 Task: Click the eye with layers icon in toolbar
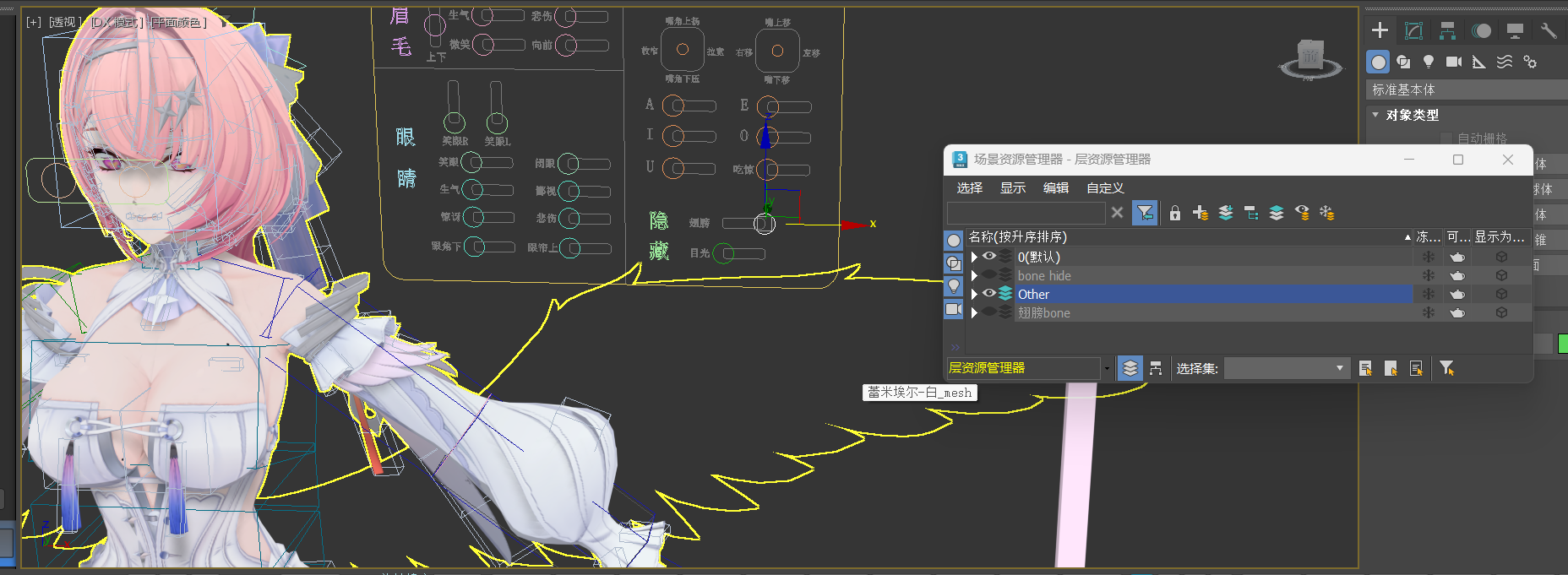pos(1302,213)
